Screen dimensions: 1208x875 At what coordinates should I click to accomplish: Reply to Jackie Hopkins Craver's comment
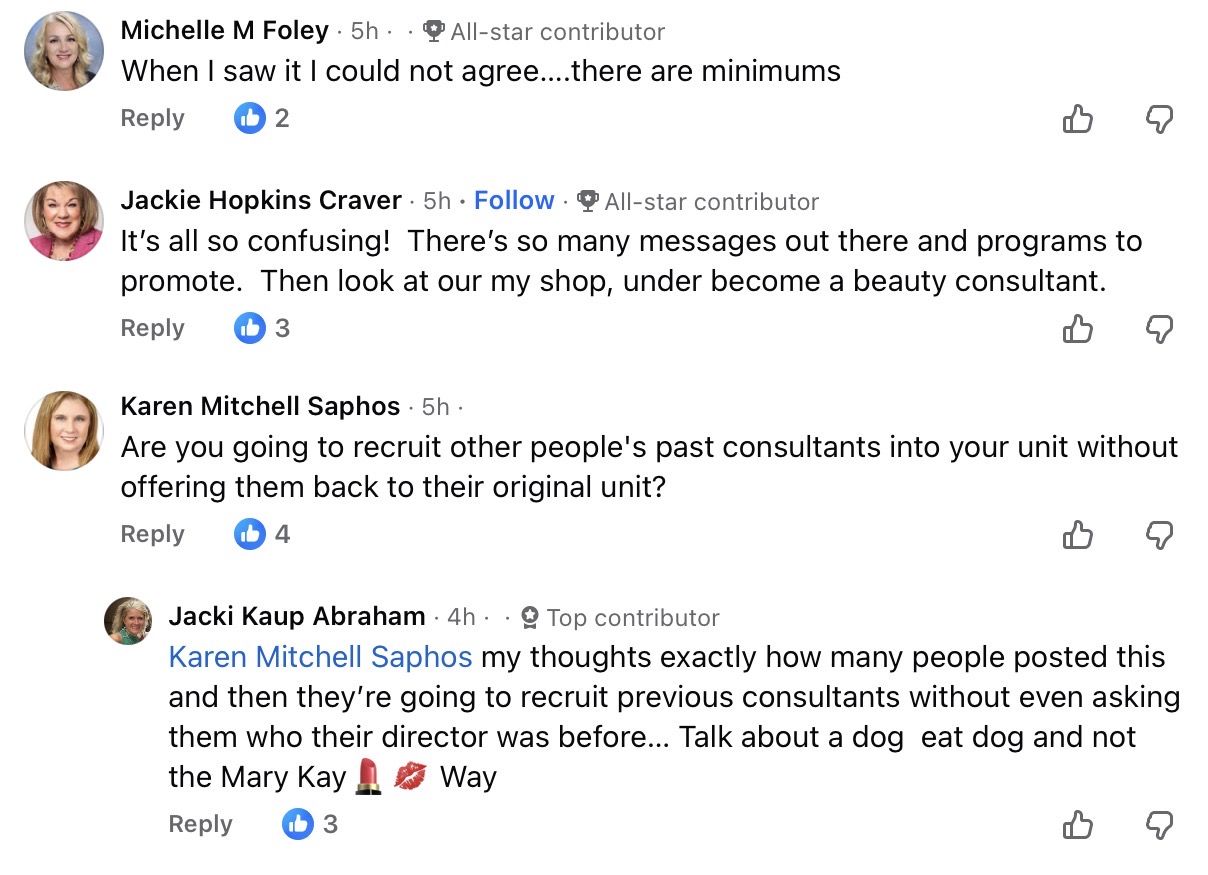click(x=152, y=328)
